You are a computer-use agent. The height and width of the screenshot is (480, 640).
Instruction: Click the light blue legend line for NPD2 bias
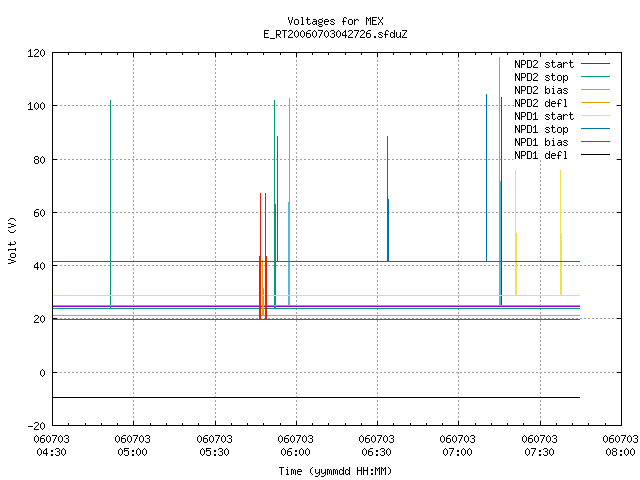(595, 90)
